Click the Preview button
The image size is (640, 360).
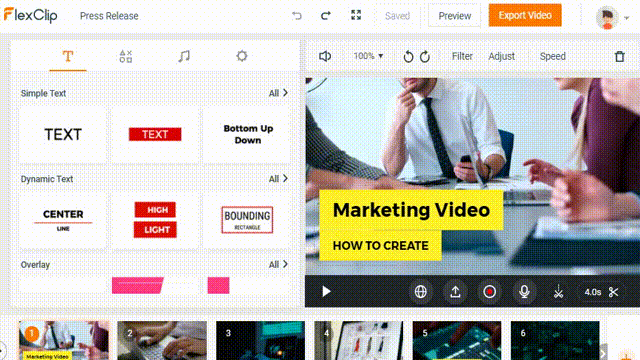click(x=454, y=16)
